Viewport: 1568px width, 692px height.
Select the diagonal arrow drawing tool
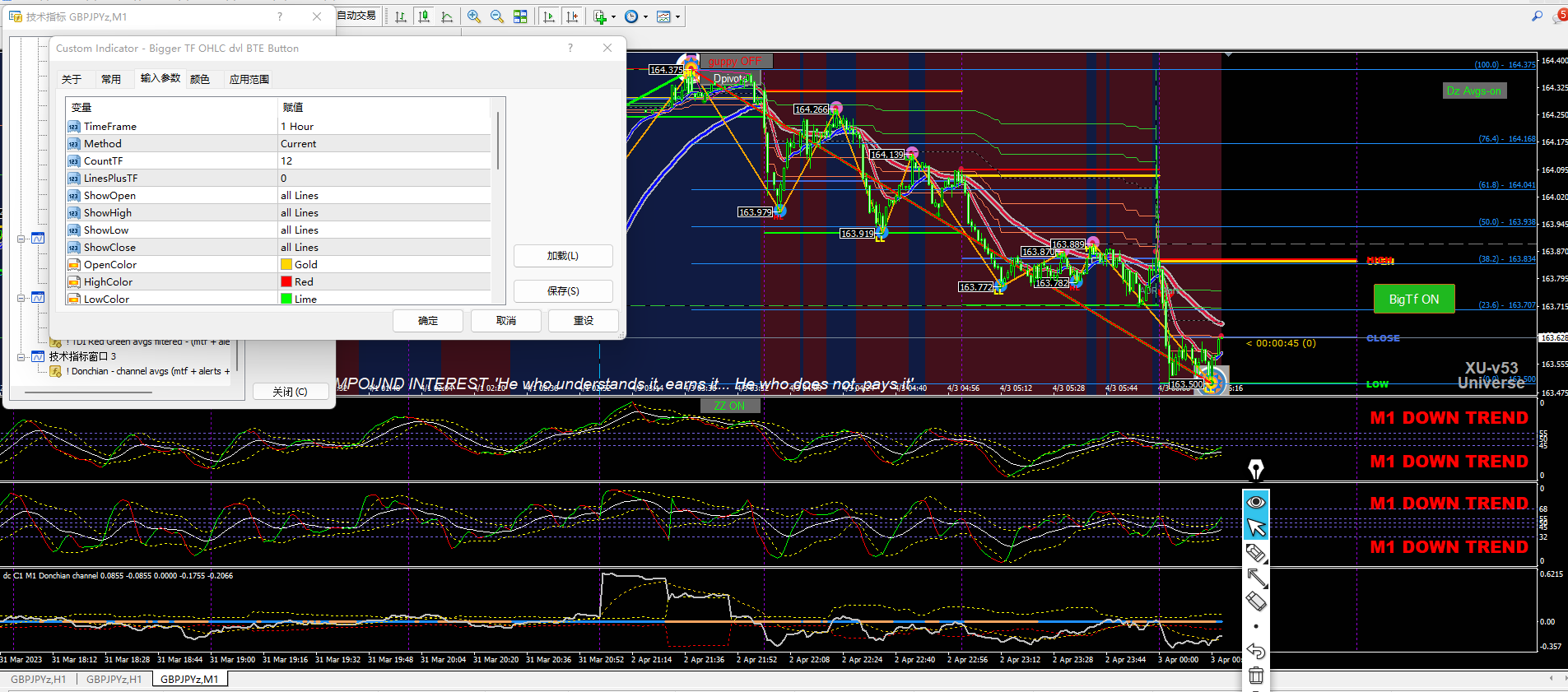pyautogui.click(x=1256, y=578)
